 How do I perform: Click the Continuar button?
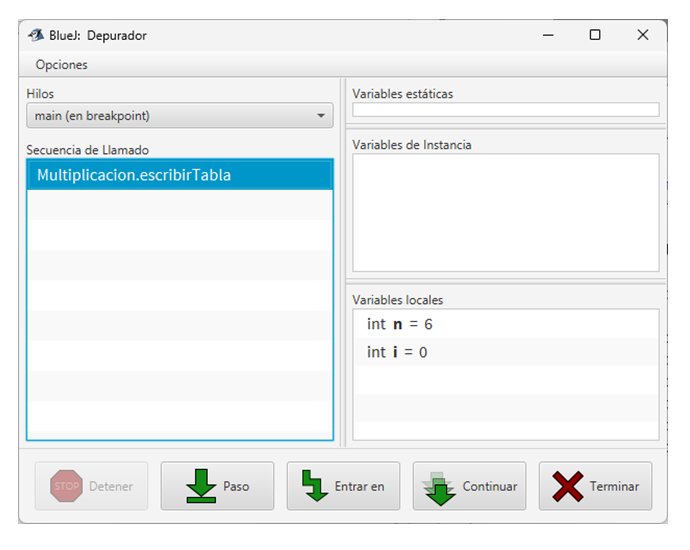469,486
